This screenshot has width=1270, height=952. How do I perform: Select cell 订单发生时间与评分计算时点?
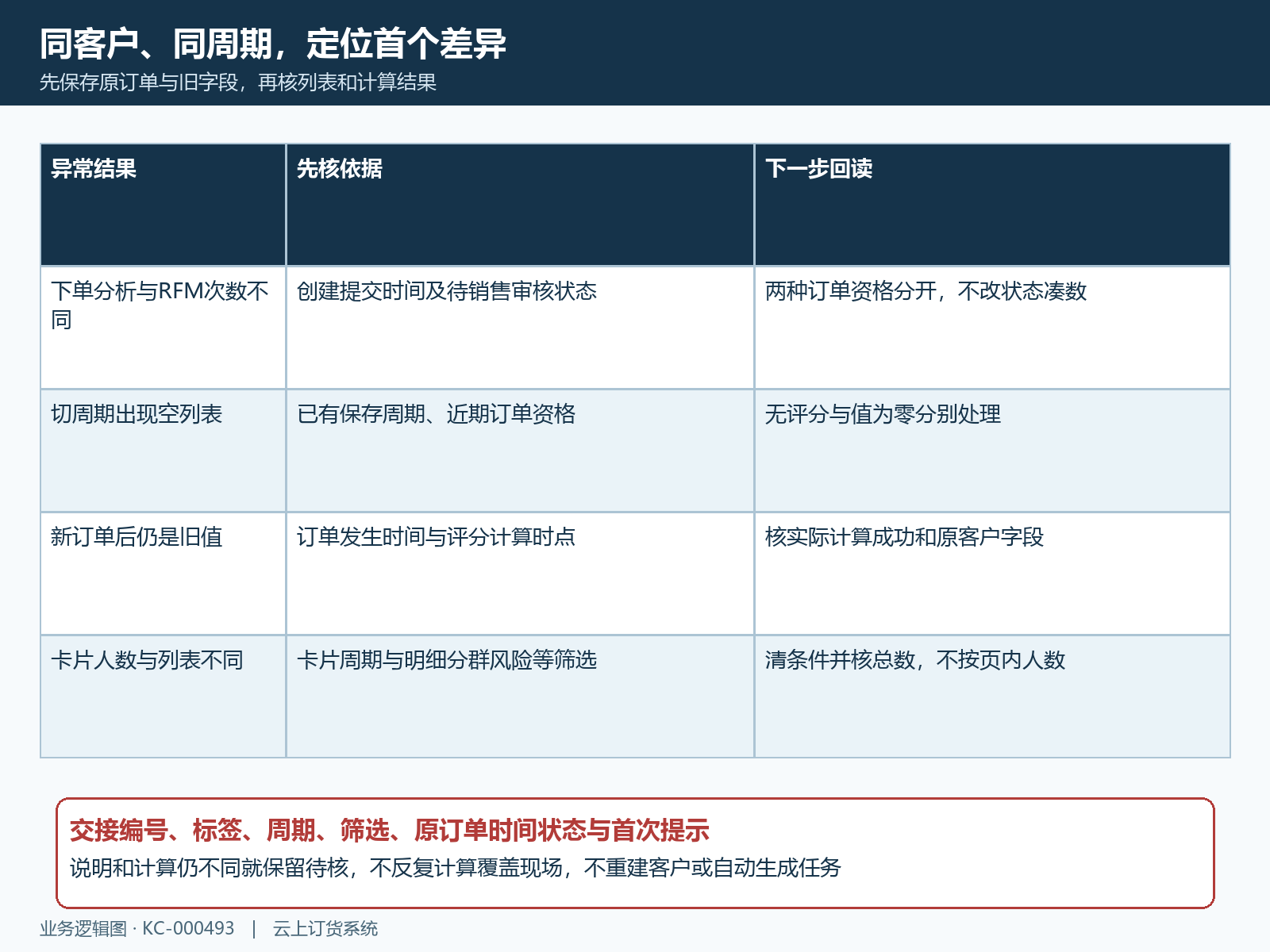520,574
